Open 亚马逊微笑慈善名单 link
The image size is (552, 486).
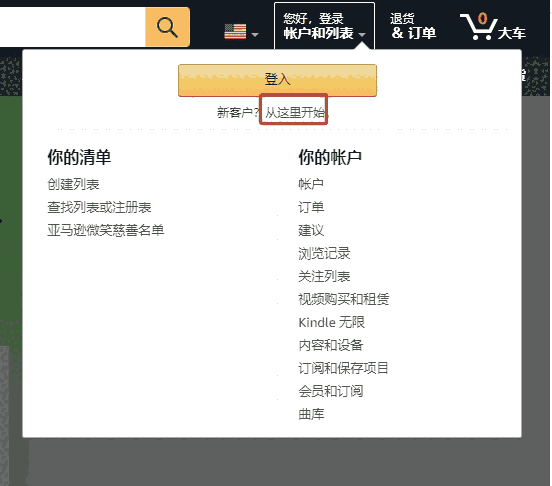pyautogui.click(x=106, y=230)
